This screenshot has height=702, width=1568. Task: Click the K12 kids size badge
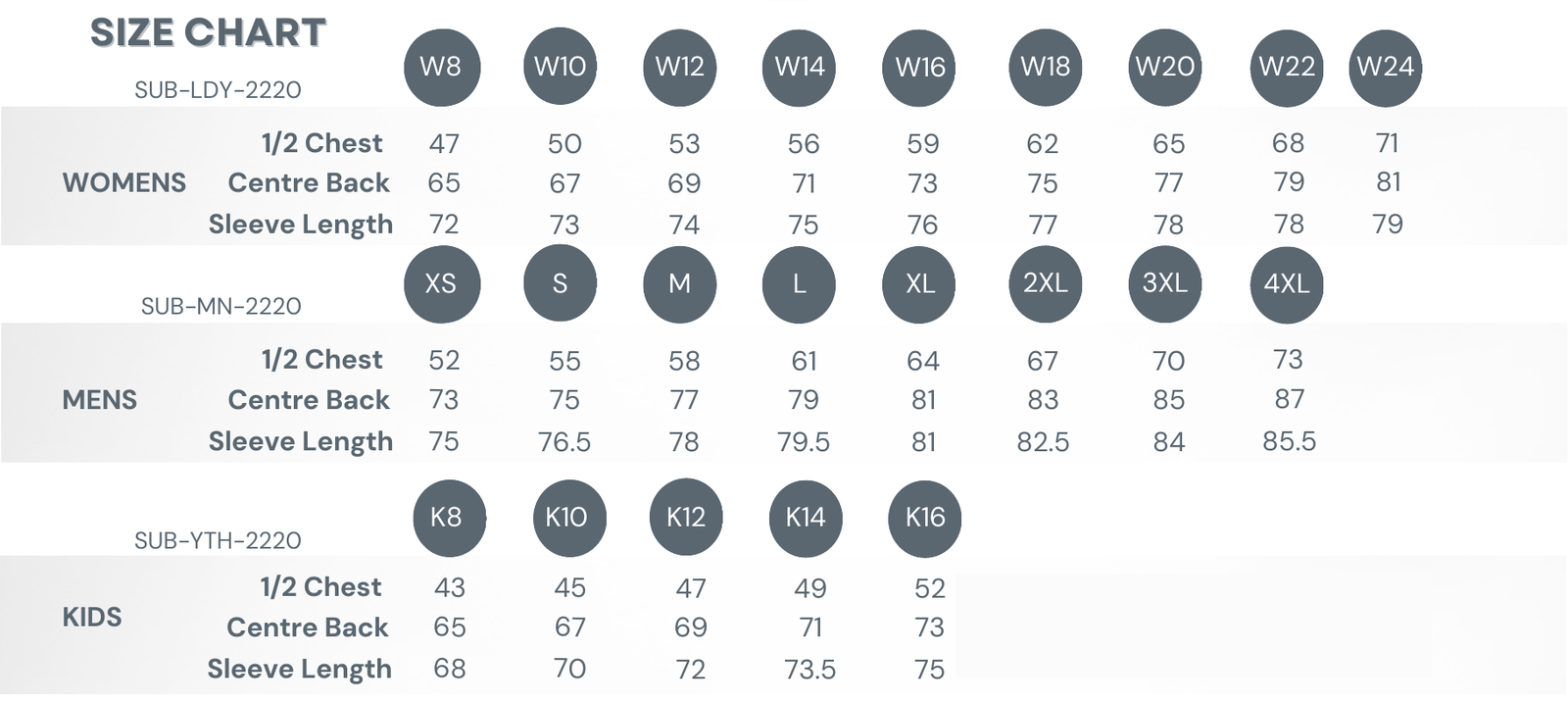686,518
